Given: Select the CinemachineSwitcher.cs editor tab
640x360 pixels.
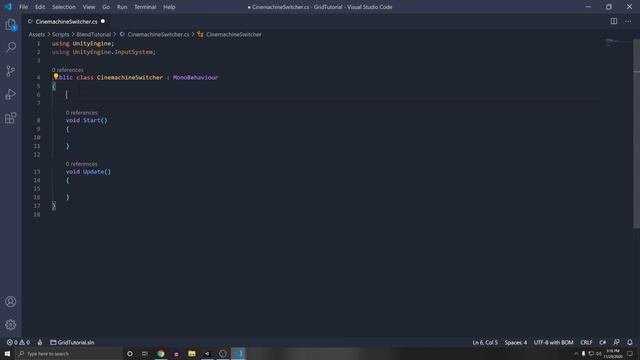Looking at the screenshot, I should click(66, 21).
